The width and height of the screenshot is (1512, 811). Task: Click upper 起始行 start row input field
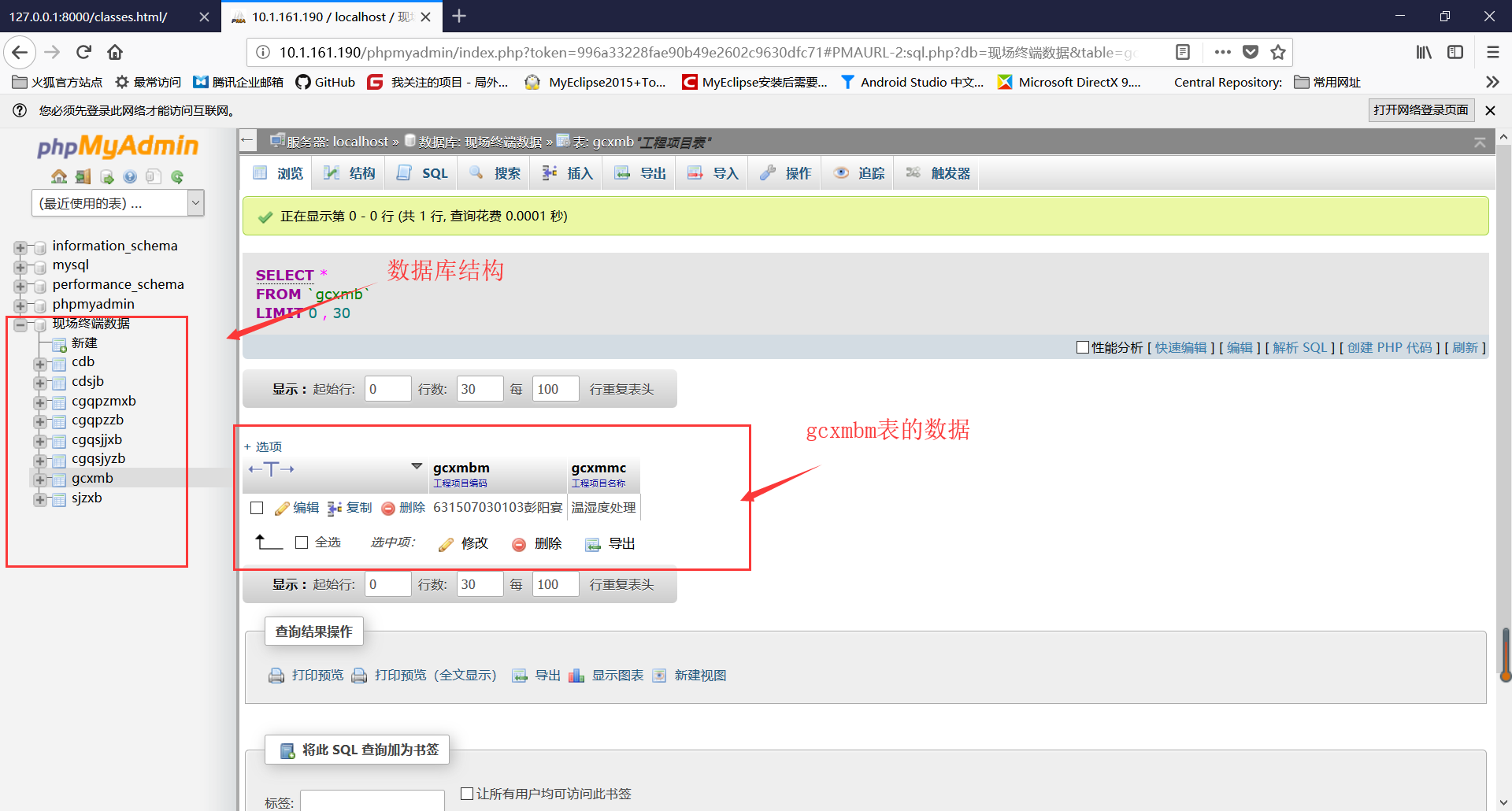tap(387, 389)
